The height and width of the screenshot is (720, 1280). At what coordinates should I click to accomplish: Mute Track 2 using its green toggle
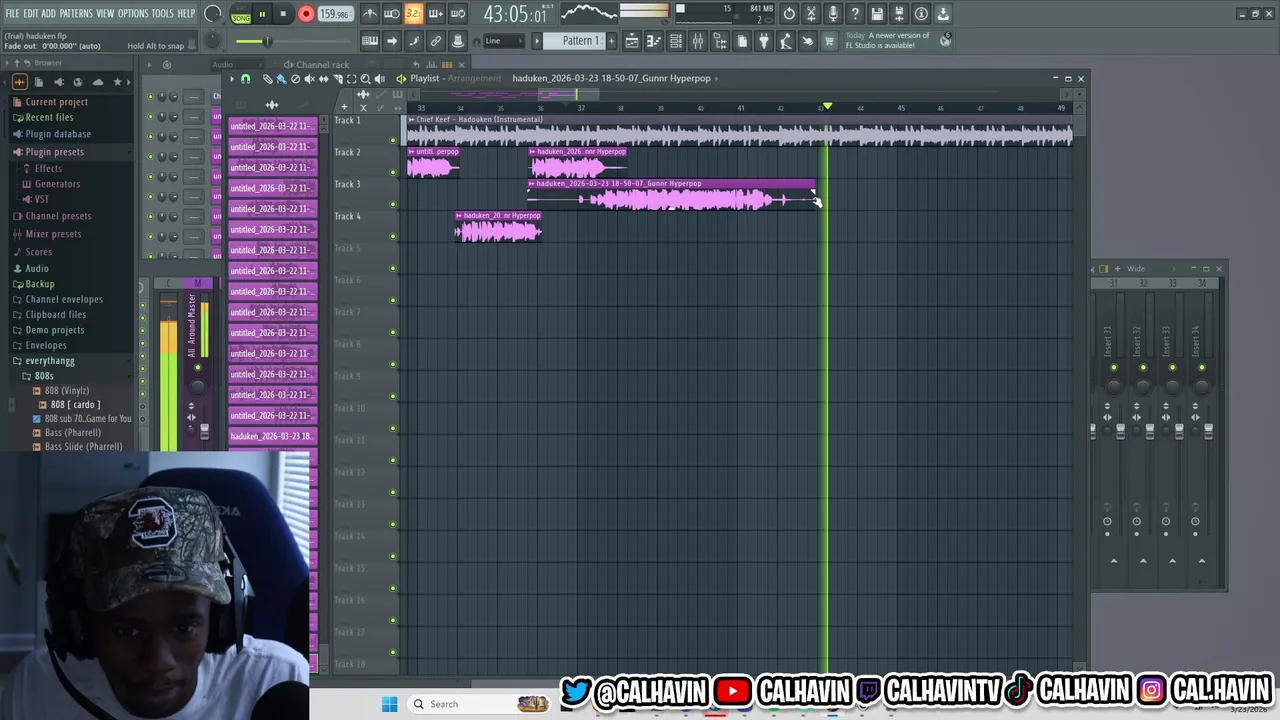click(x=393, y=172)
